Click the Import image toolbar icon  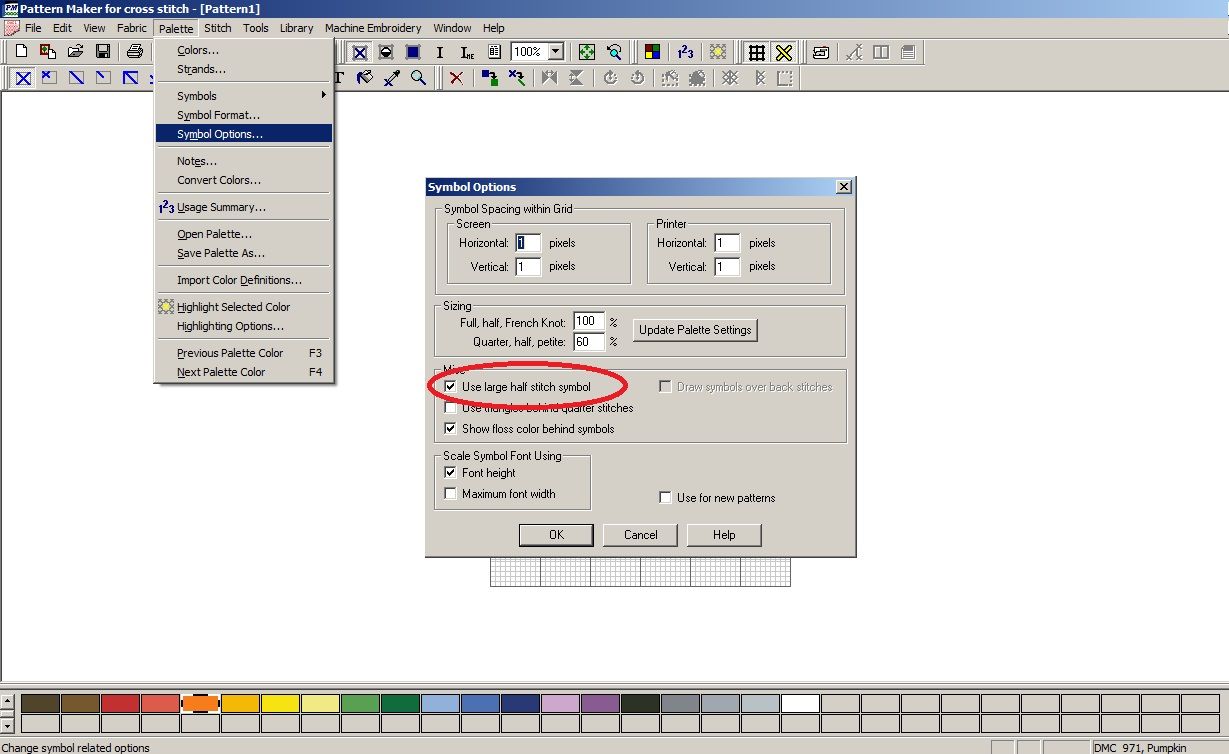tap(47, 51)
